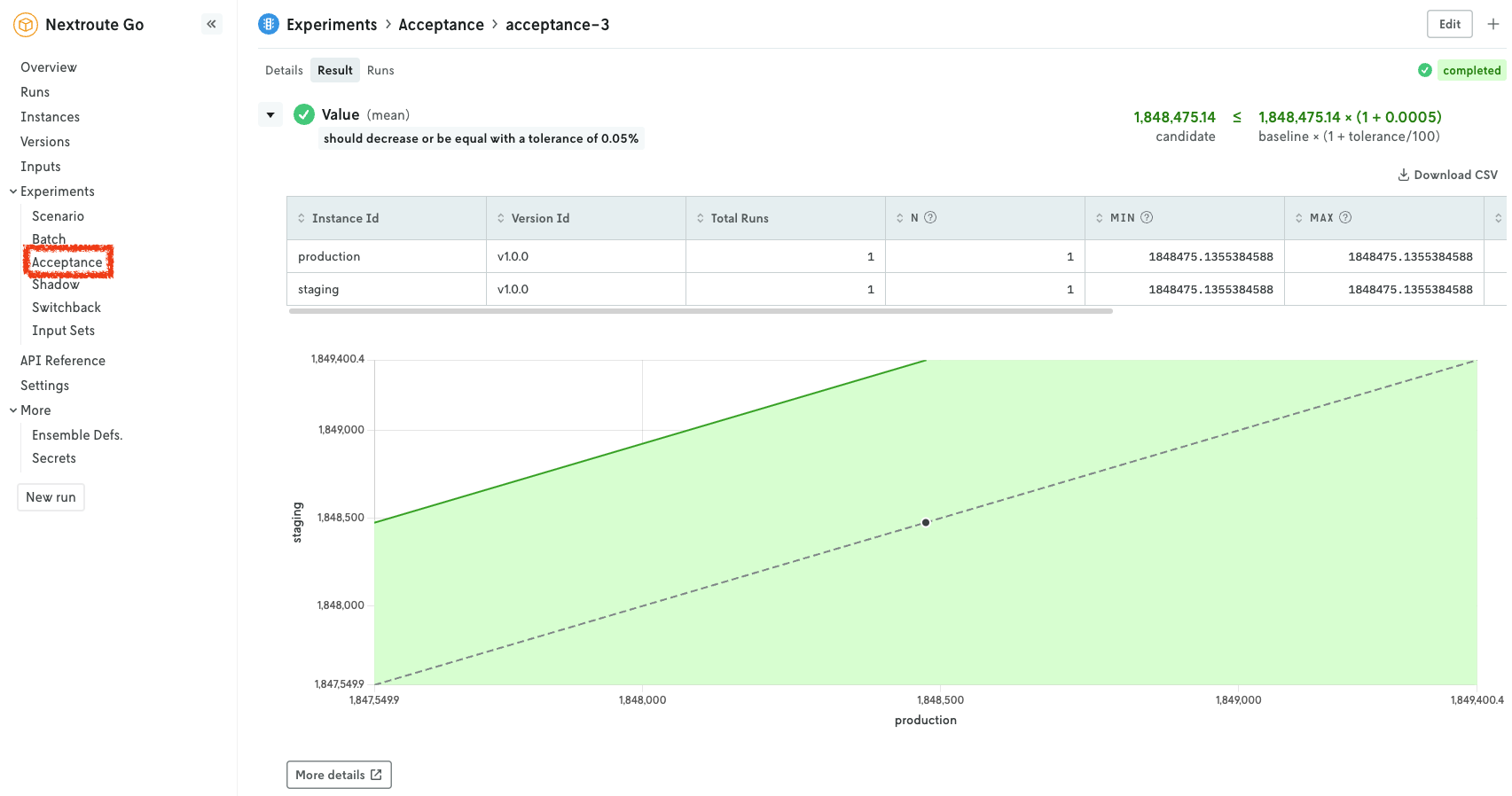Select the Result tab
The image size is (1512, 796).
335,70
